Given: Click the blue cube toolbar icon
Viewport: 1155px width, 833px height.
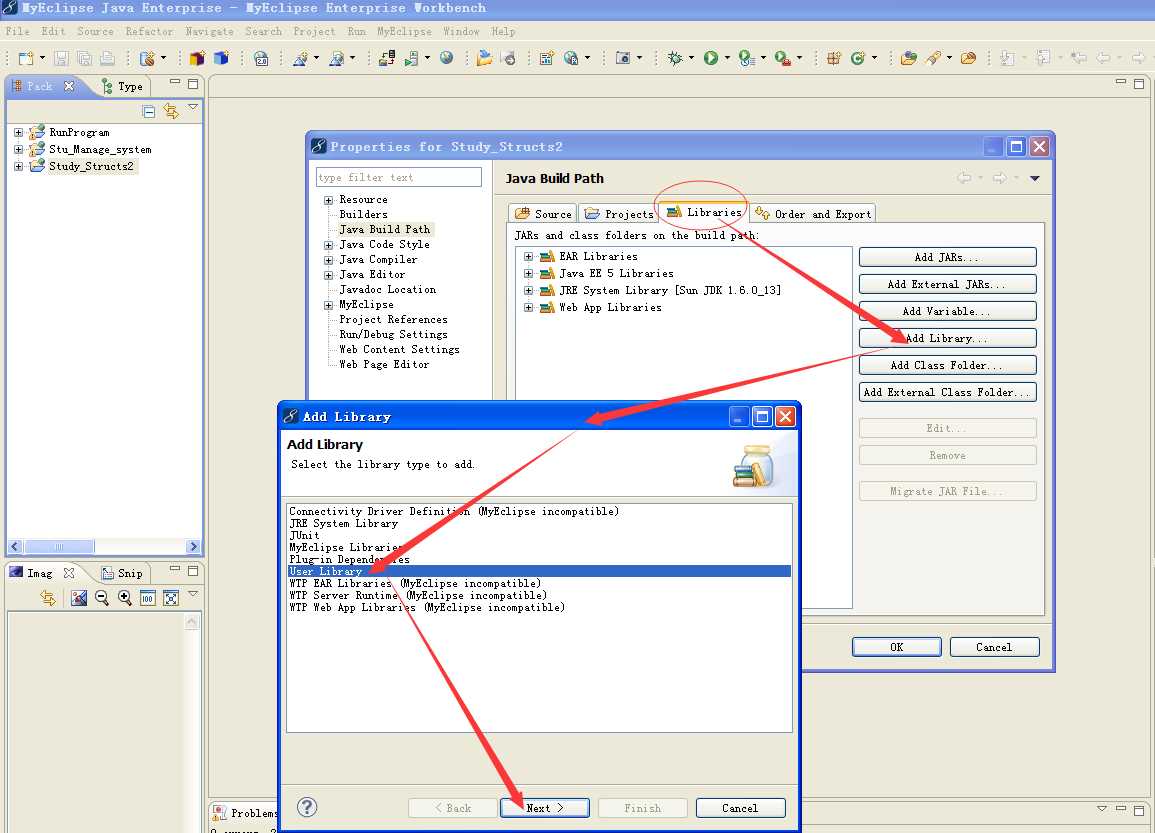Looking at the screenshot, I should [x=221, y=58].
